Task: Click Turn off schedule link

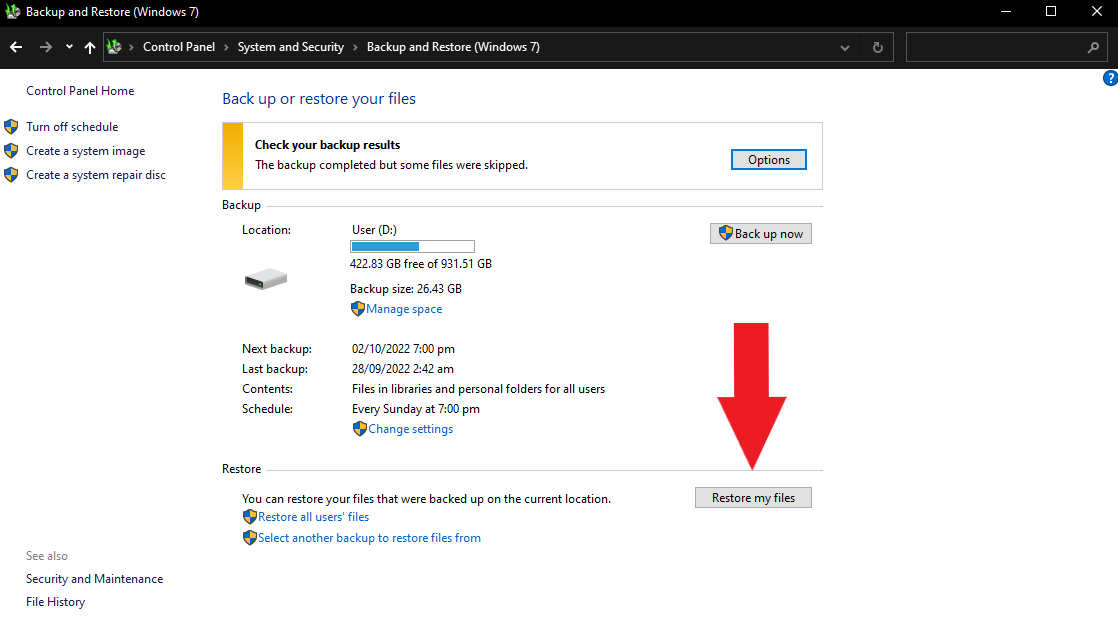Action: tap(72, 127)
